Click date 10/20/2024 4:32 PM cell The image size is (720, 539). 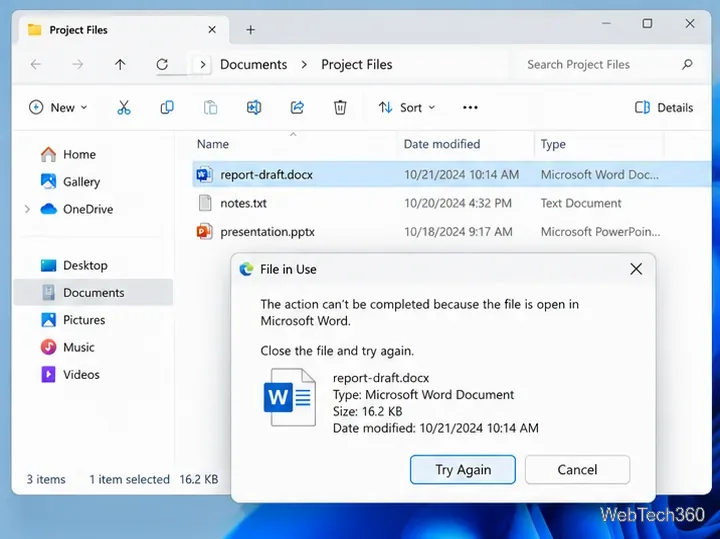[x=458, y=203]
